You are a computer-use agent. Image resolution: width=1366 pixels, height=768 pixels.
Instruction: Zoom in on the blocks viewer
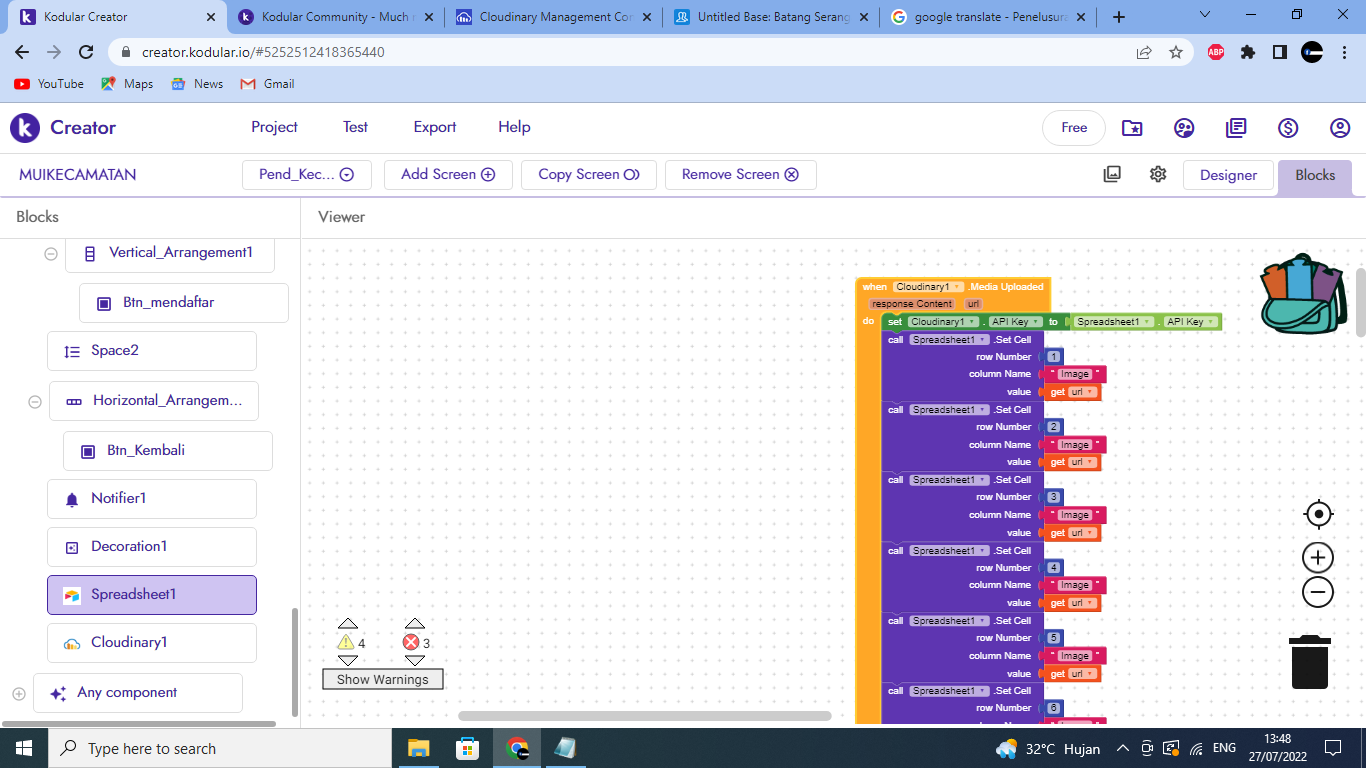[1317, 557]
